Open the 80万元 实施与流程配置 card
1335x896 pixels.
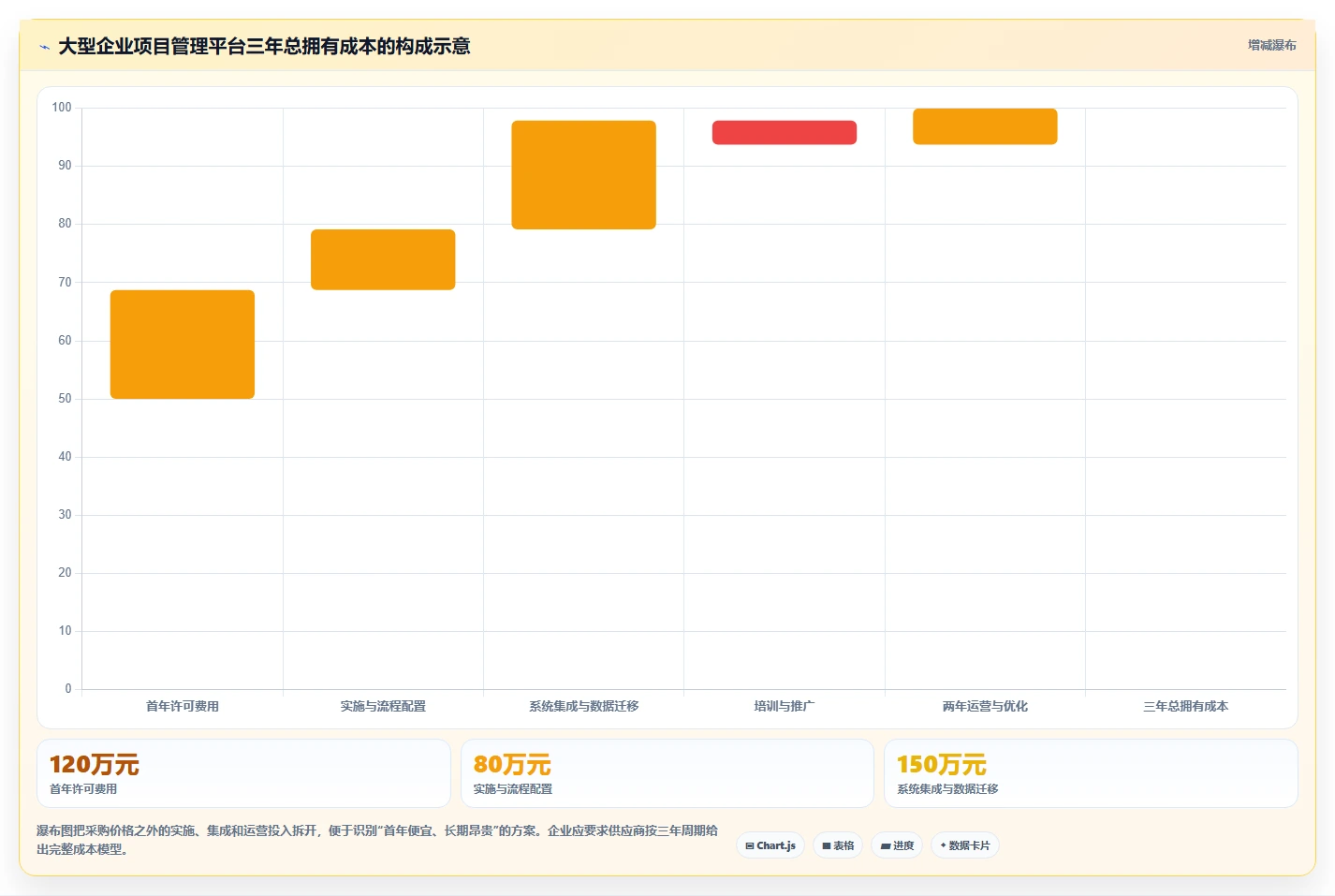pos(667,773)
